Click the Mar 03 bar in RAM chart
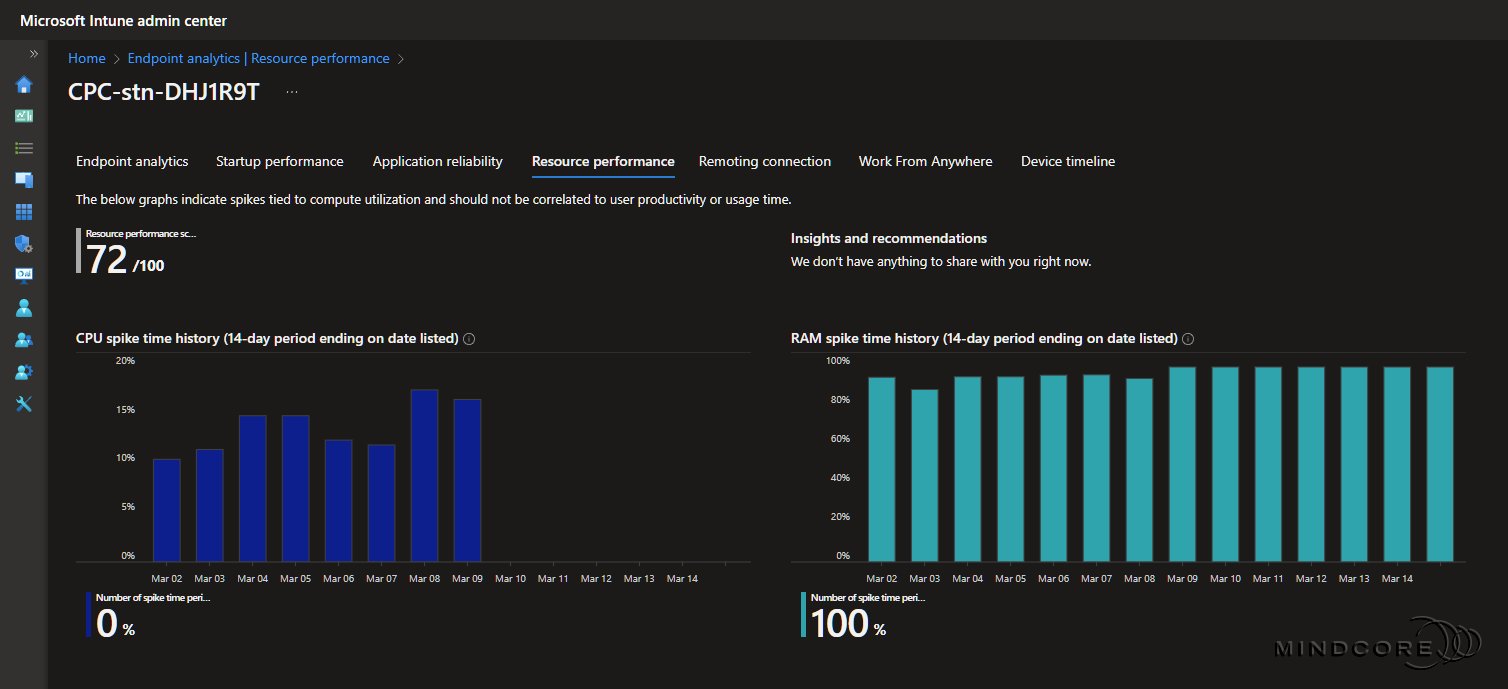Image resolution: width=1508 pixels, height=689 pixels. (x=925, y=475)
